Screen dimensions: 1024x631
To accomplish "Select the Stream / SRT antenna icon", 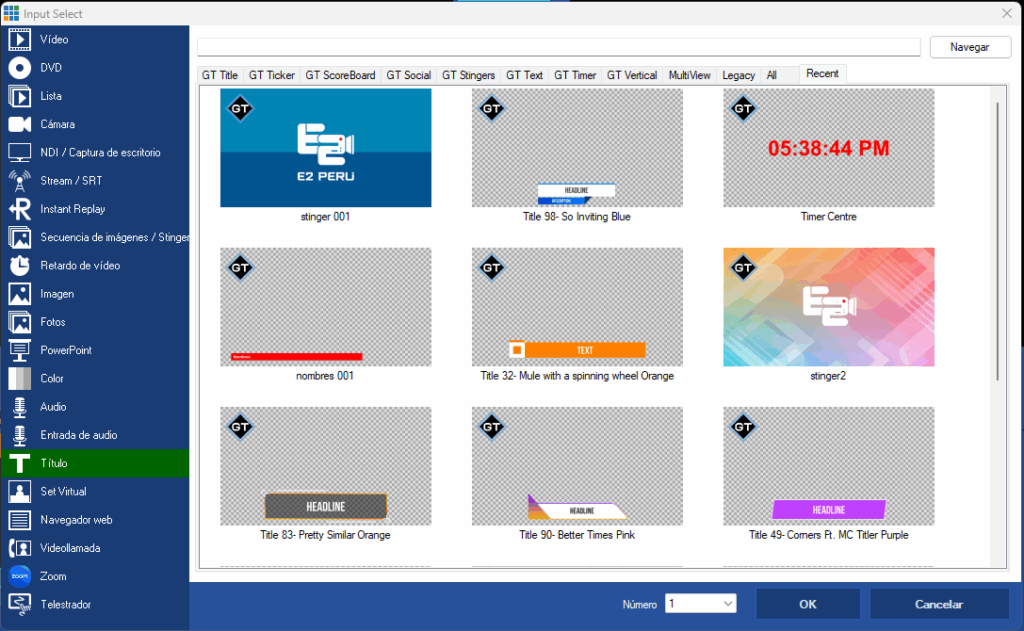I will click(20, 181).
